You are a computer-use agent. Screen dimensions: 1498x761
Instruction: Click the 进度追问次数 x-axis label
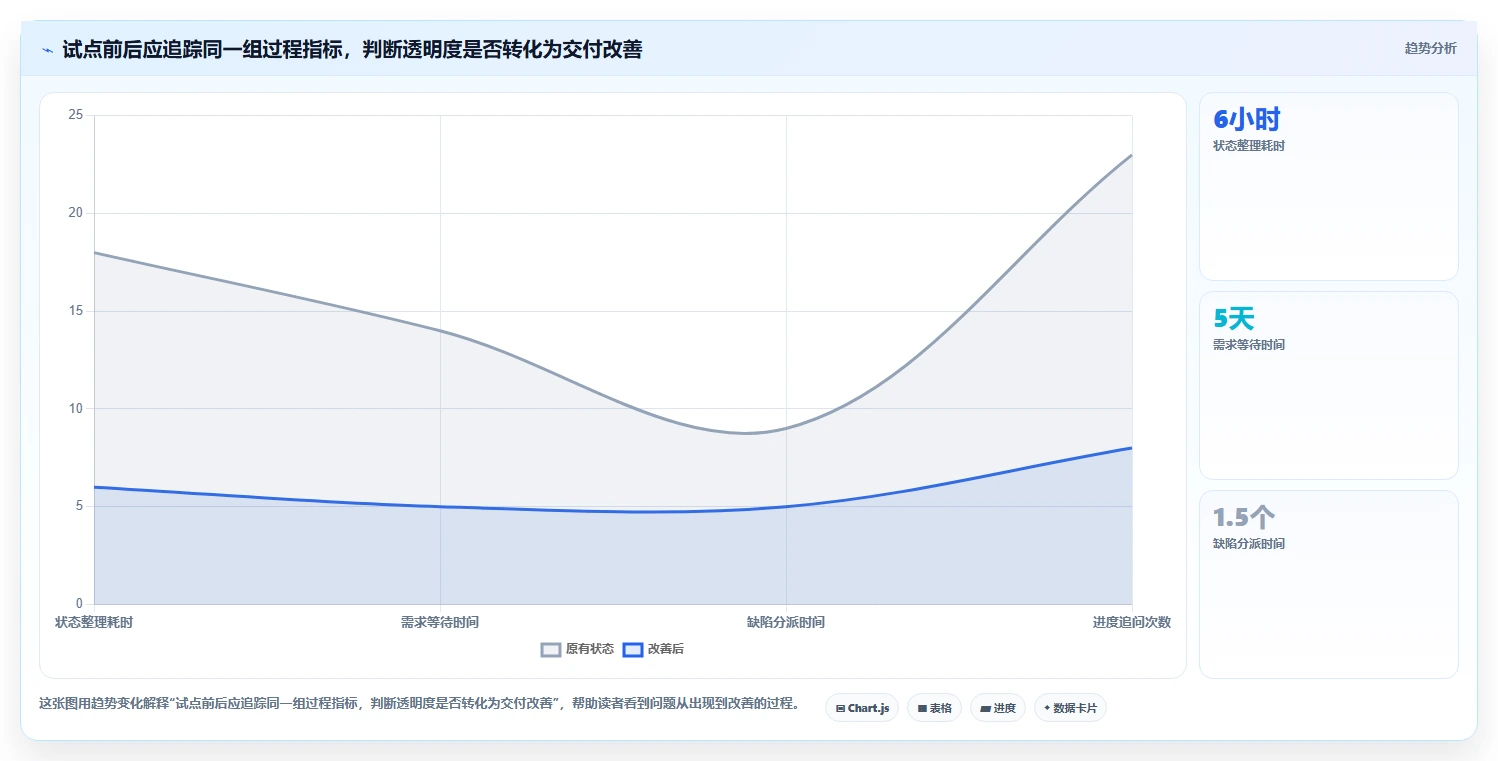pos(1132,622)
